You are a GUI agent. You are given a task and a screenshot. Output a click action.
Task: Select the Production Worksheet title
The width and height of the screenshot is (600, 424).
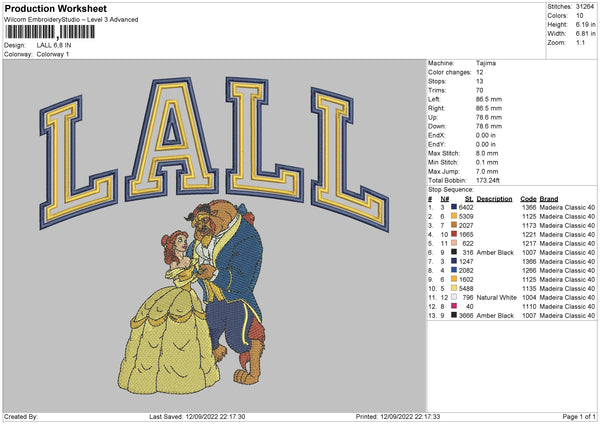coord(55,8)
